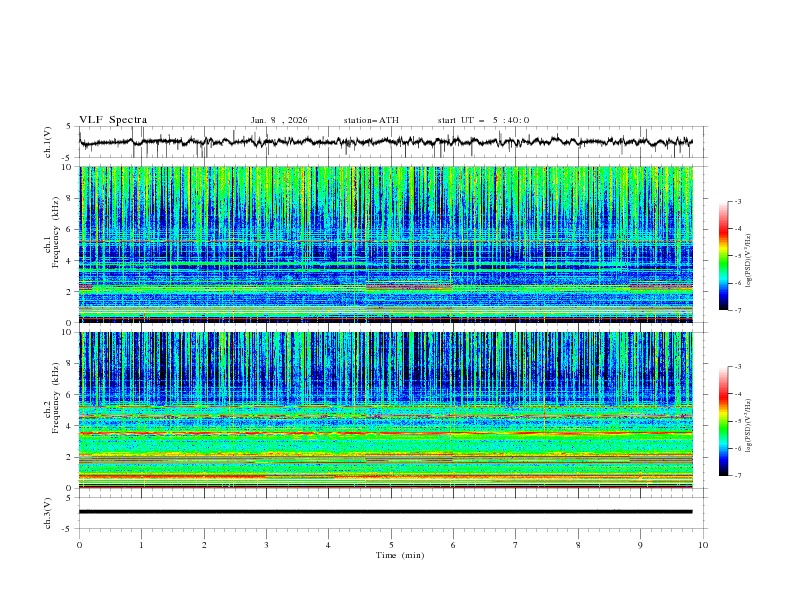This screenshot has width=792, height=612.
Task: Click the "5" volt tick on ch.1(V) axis
Action: (x=69, y=126)
